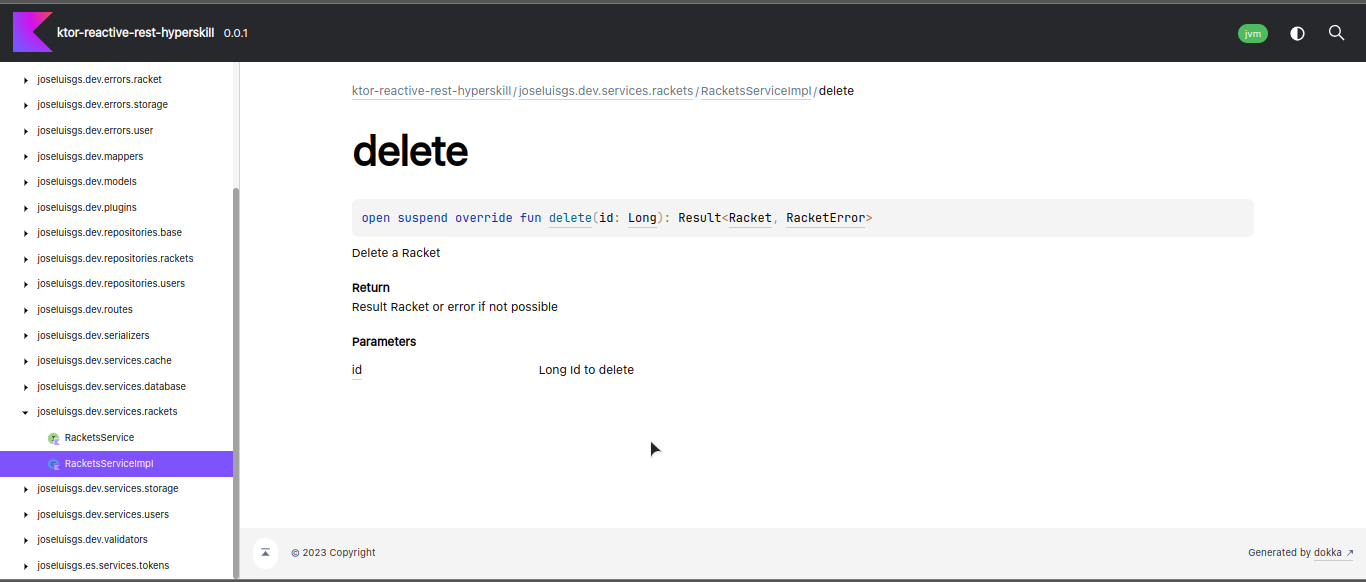
Task: Click the Long type link in signature
Action: click(642, 218)
